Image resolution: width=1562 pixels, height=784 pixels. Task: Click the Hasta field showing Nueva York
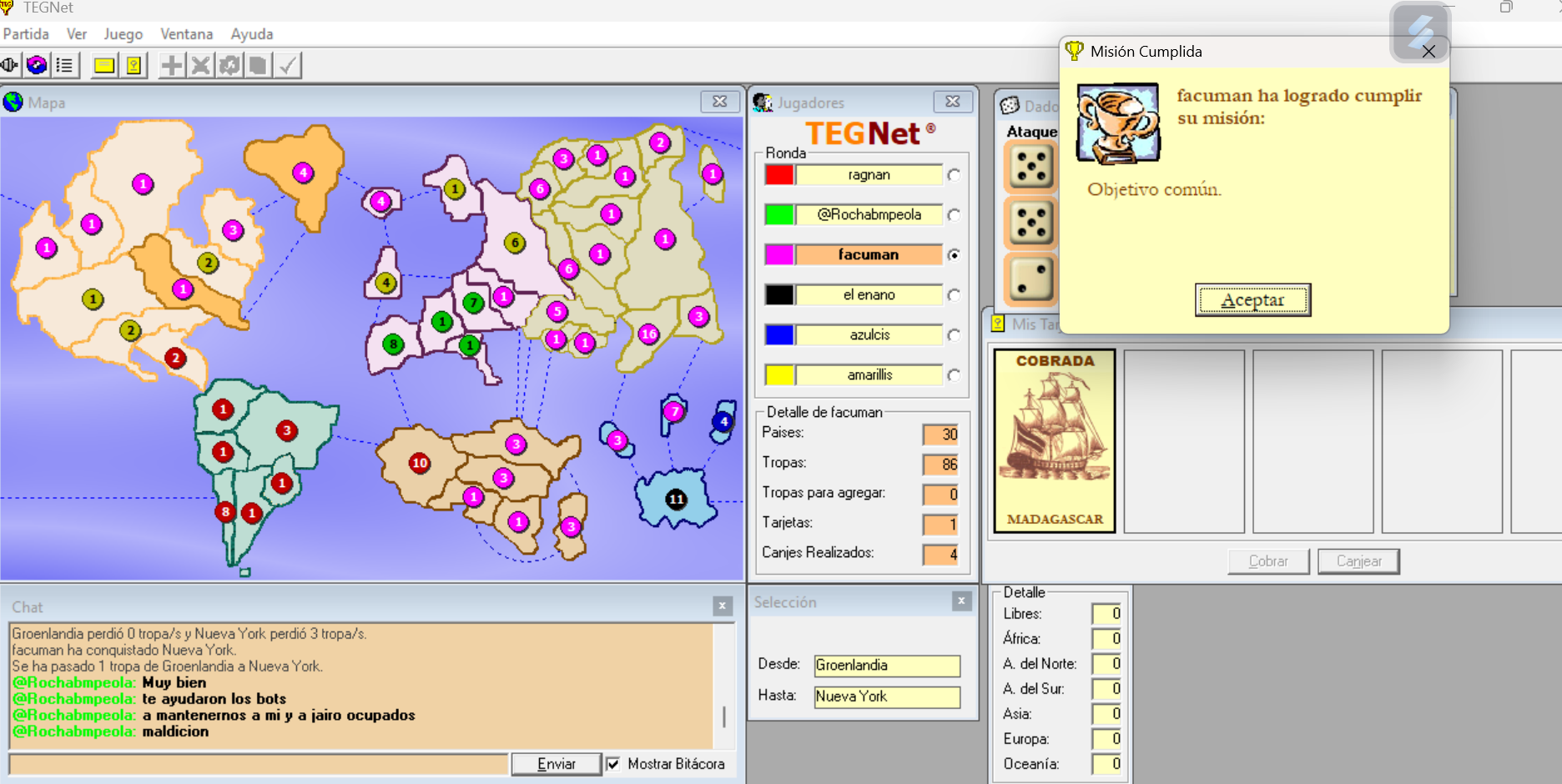(x=887, y=697)
